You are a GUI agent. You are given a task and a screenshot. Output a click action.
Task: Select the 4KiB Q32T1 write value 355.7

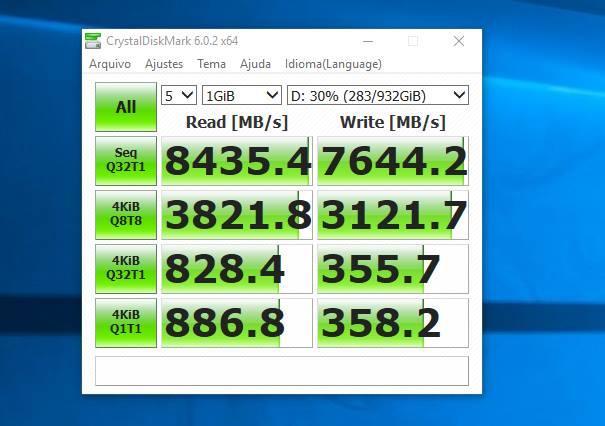(x=393, y=269)
